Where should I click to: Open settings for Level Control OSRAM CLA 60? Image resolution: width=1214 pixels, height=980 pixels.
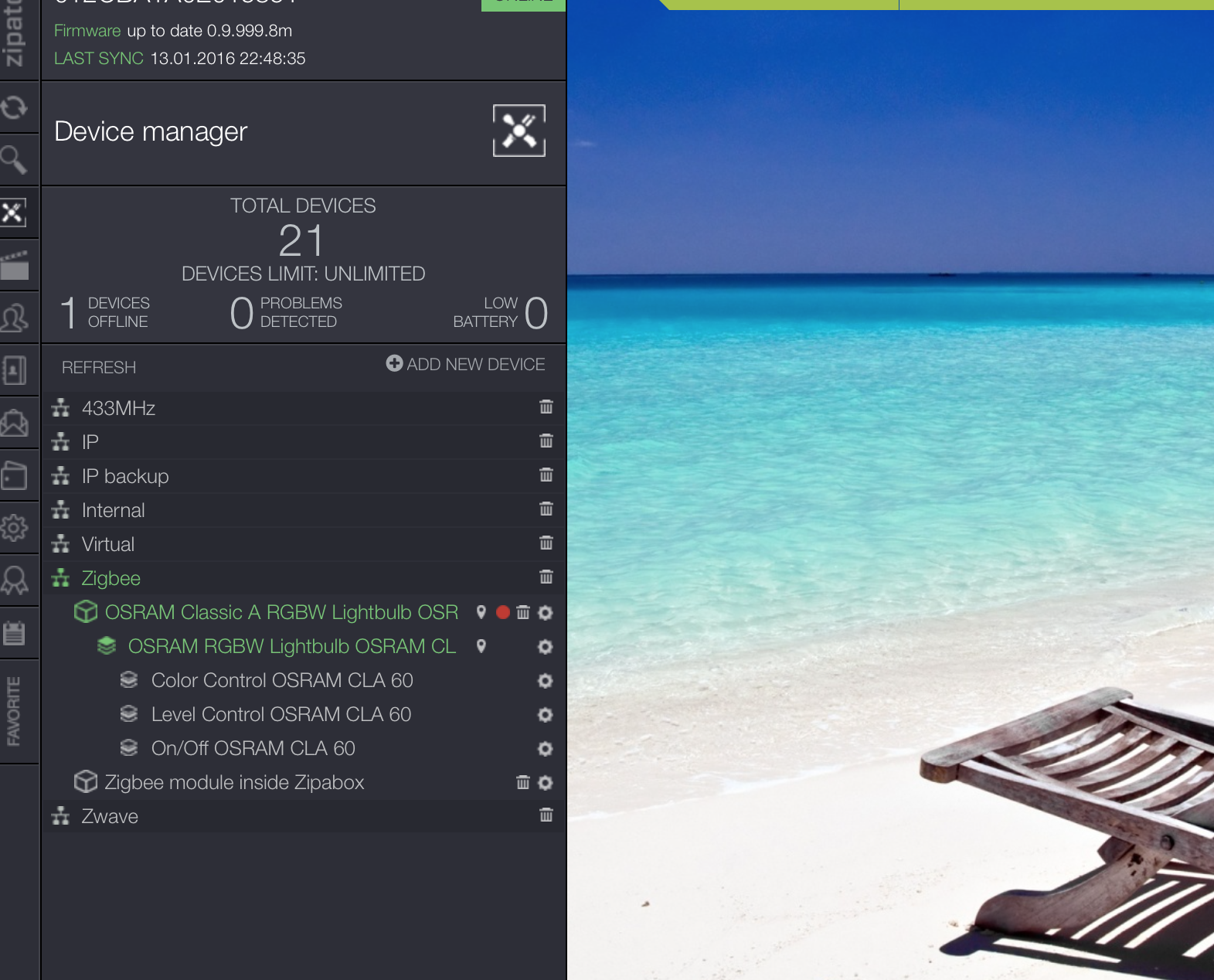[545, 715]
